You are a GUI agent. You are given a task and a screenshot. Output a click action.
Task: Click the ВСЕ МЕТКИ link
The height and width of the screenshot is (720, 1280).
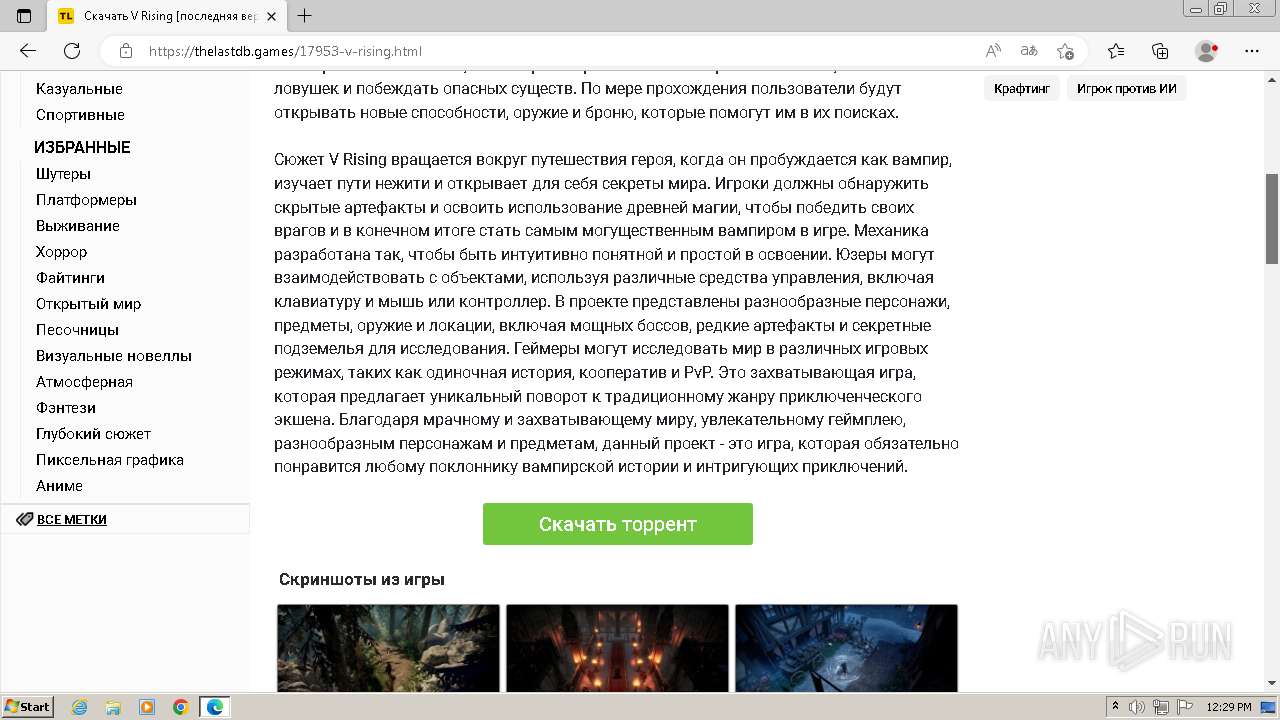(x=72, y=519)
